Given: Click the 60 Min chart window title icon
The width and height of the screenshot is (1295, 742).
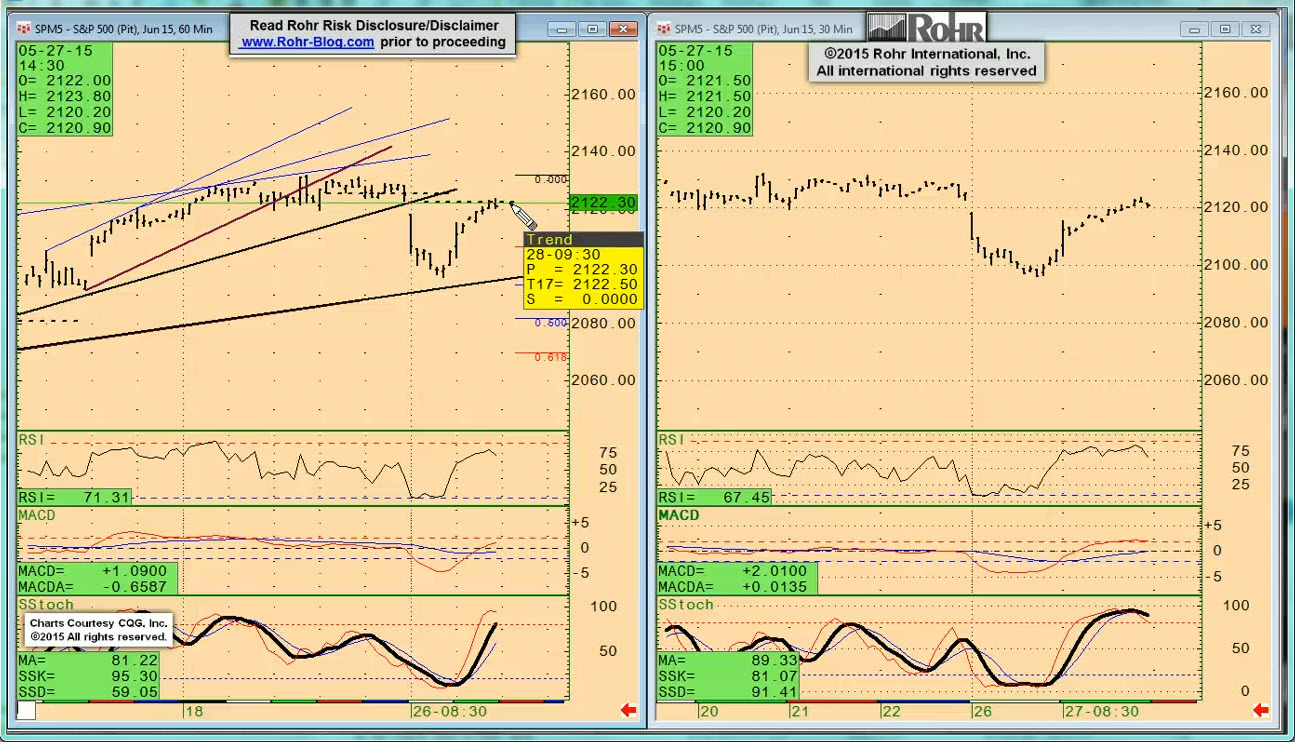Looking at the screenshot, I should 24,29.
